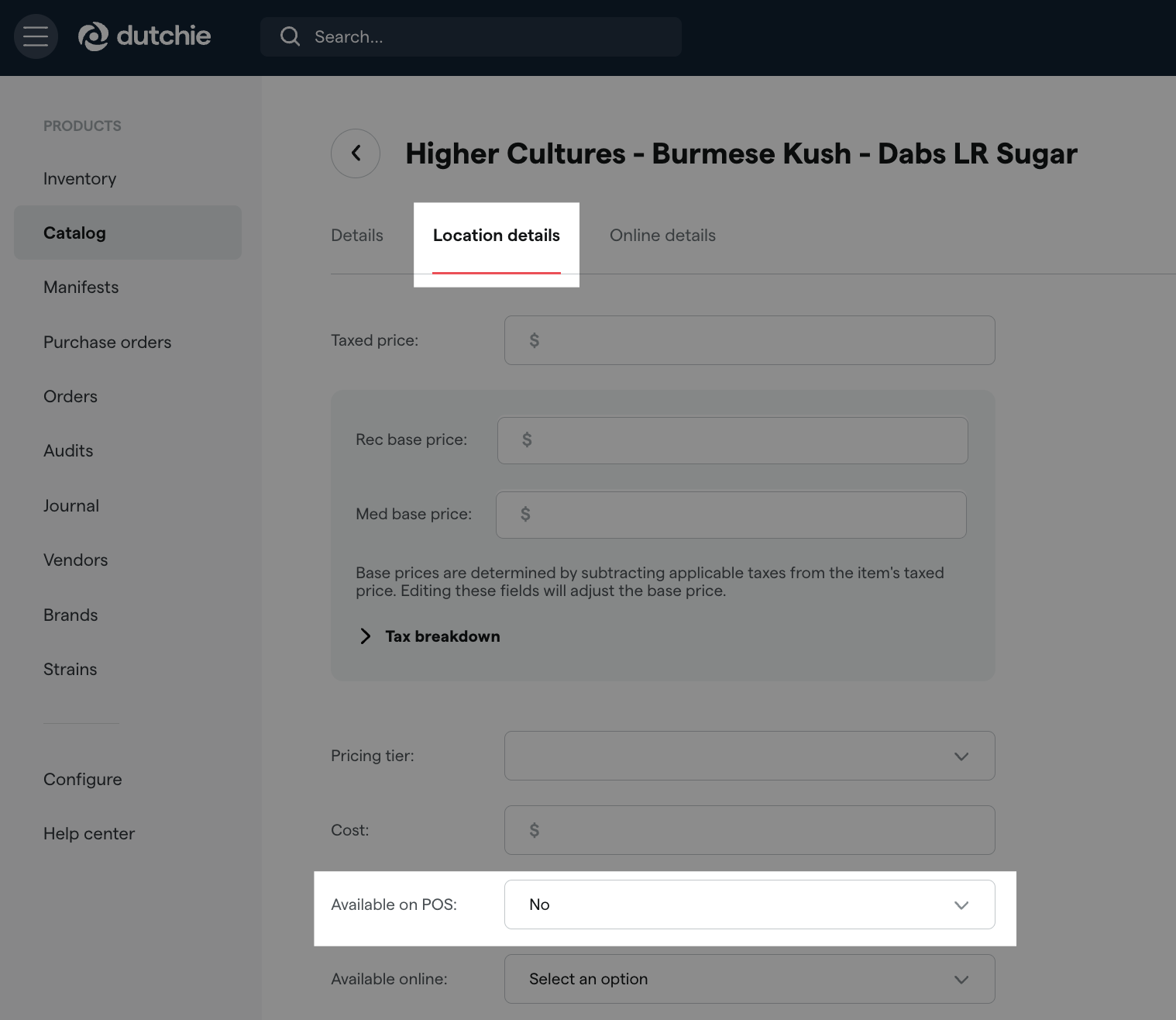Screen dimensions: 1176x1020
Task: Switch to the Online details tab
Action: [662, 236]
